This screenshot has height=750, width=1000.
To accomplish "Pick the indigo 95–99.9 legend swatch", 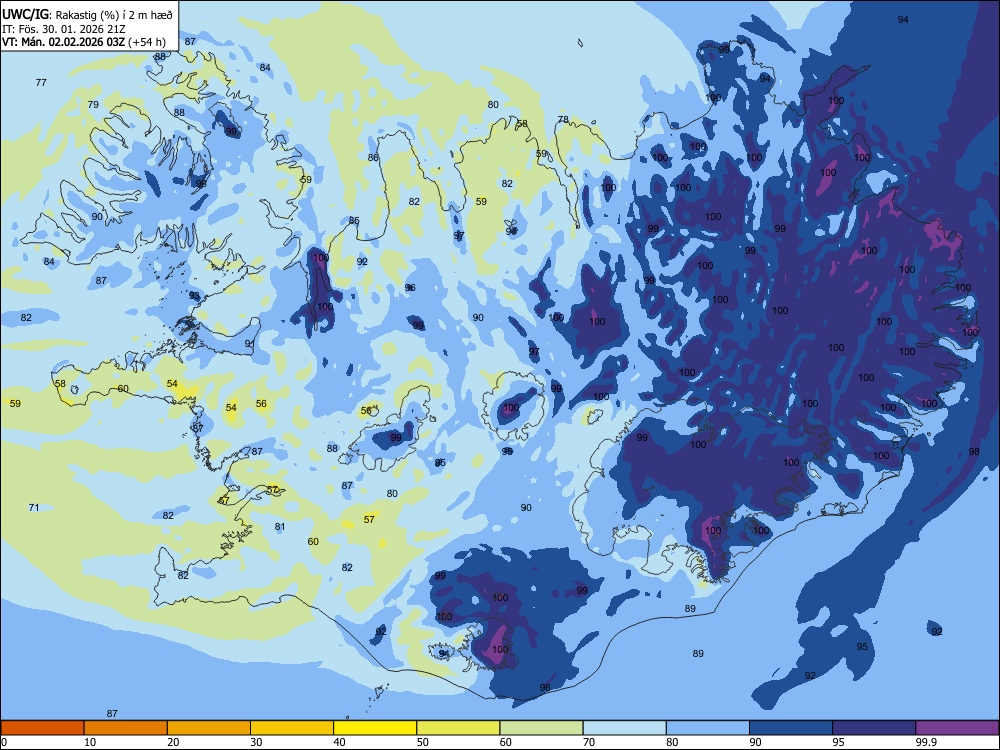I will [x=874, y=728].
